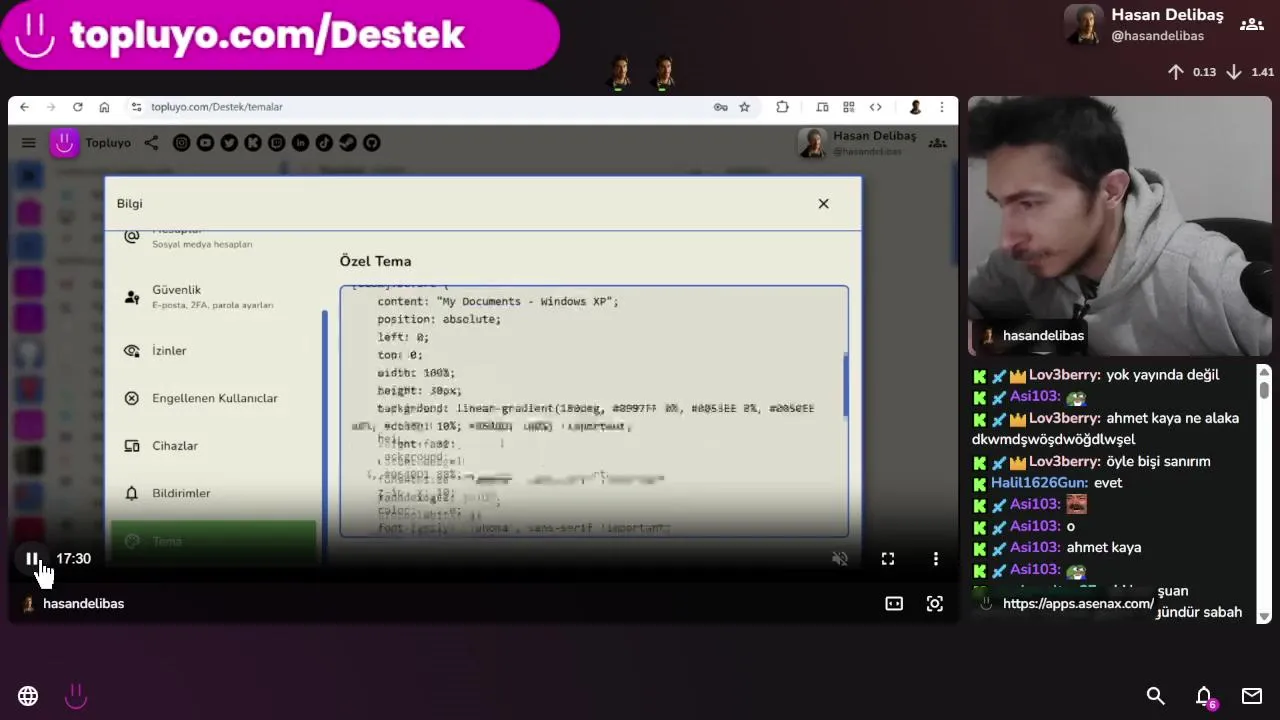The height and width of the screenshot is (720, 1280).
Task: Open the streamed browser's three-dot menu
Action: pyautogui.click(x=941, y=107)
